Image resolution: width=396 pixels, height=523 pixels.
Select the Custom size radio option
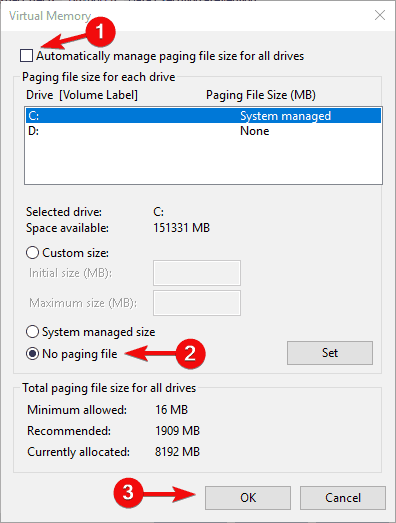(x=32, y=252)
